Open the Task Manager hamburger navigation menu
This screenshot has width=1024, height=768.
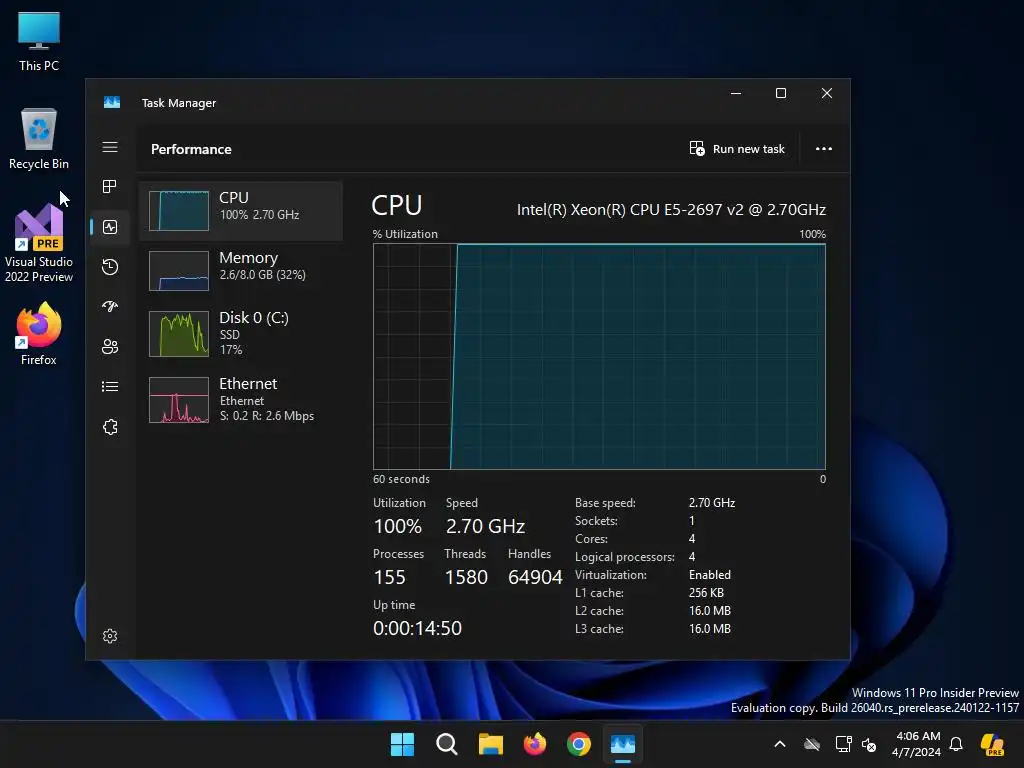(x=110, y=147)
